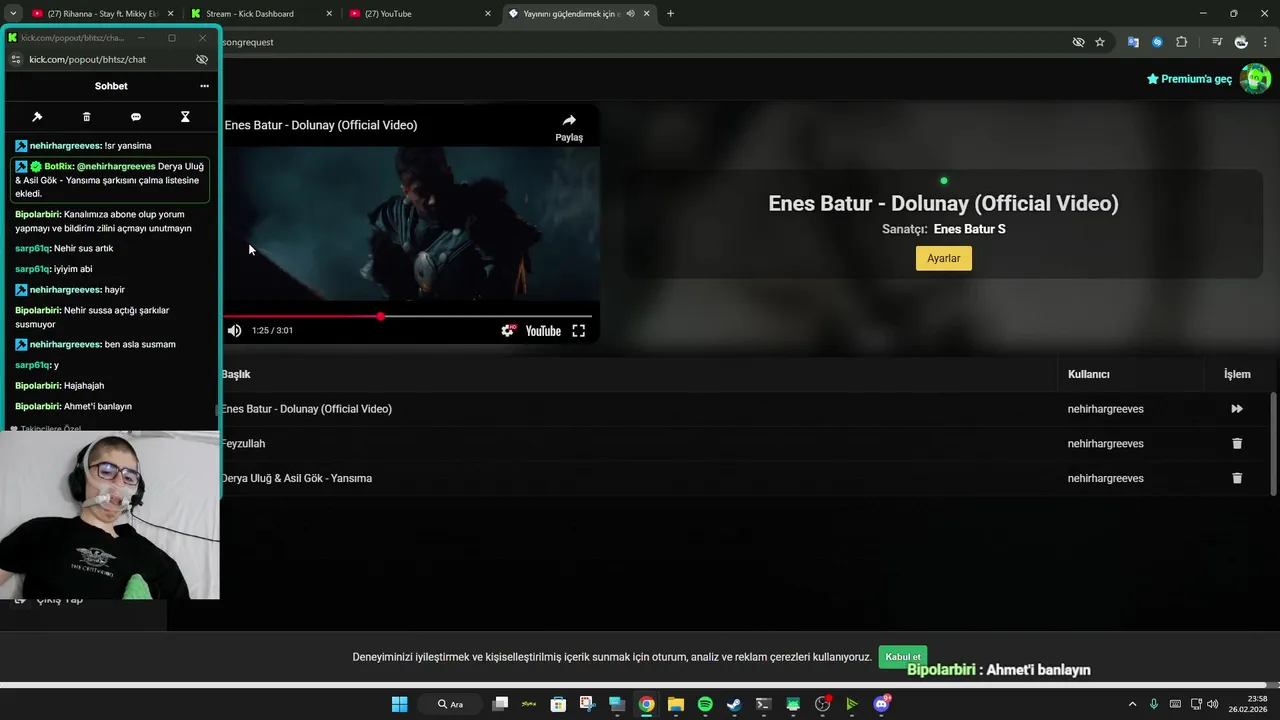Sort by the Başlık column header
1280x720 pixels.
236,374
